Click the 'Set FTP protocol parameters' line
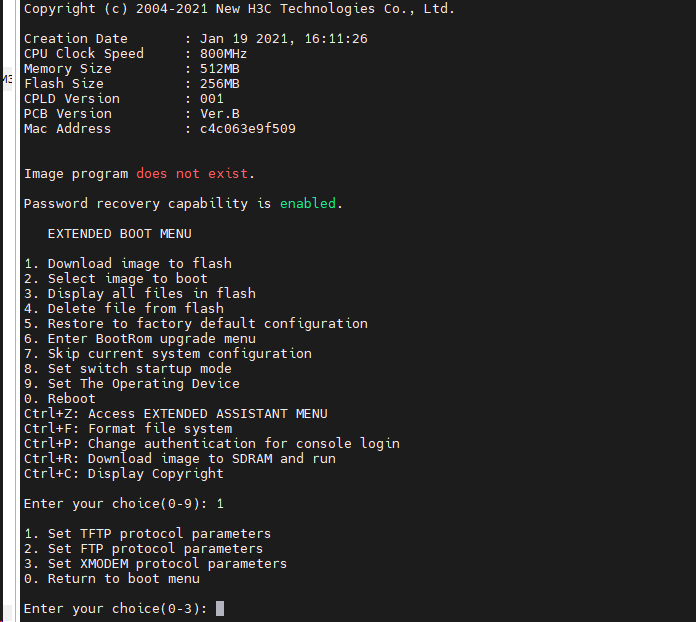The height and width of the screenshot is (622, 696). [143, 548]
